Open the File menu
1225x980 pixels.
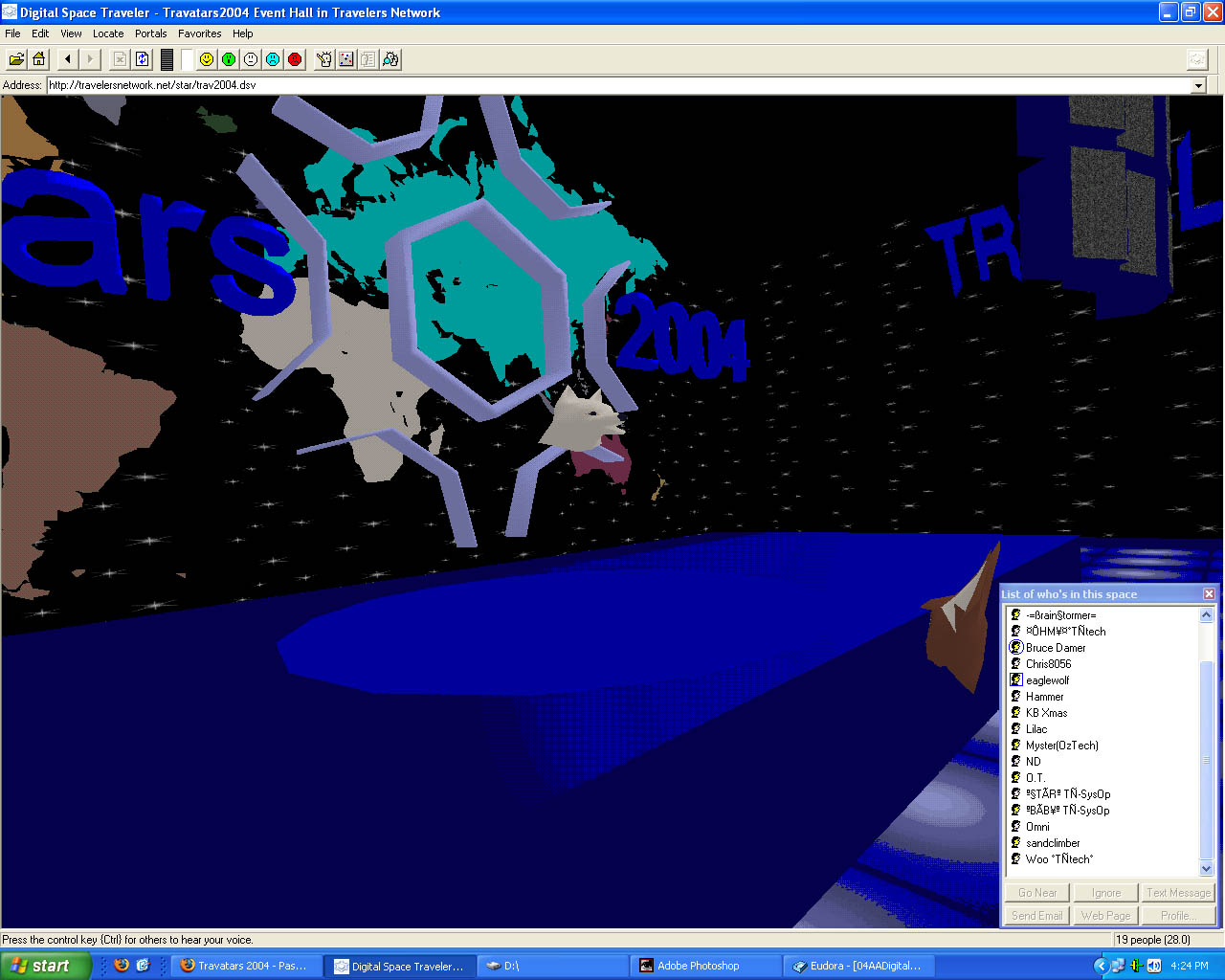click(x=12, y=33)
